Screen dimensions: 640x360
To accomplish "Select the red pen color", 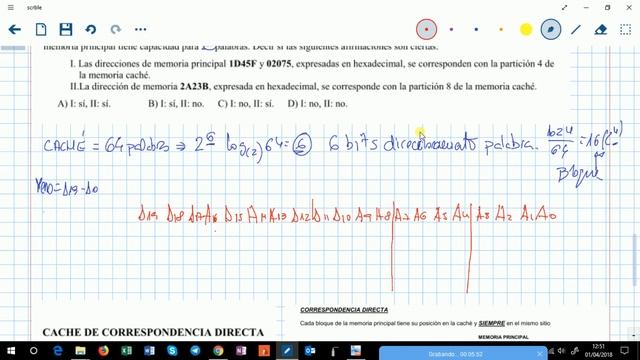I will pyautogui.click(x=427, y=29).
